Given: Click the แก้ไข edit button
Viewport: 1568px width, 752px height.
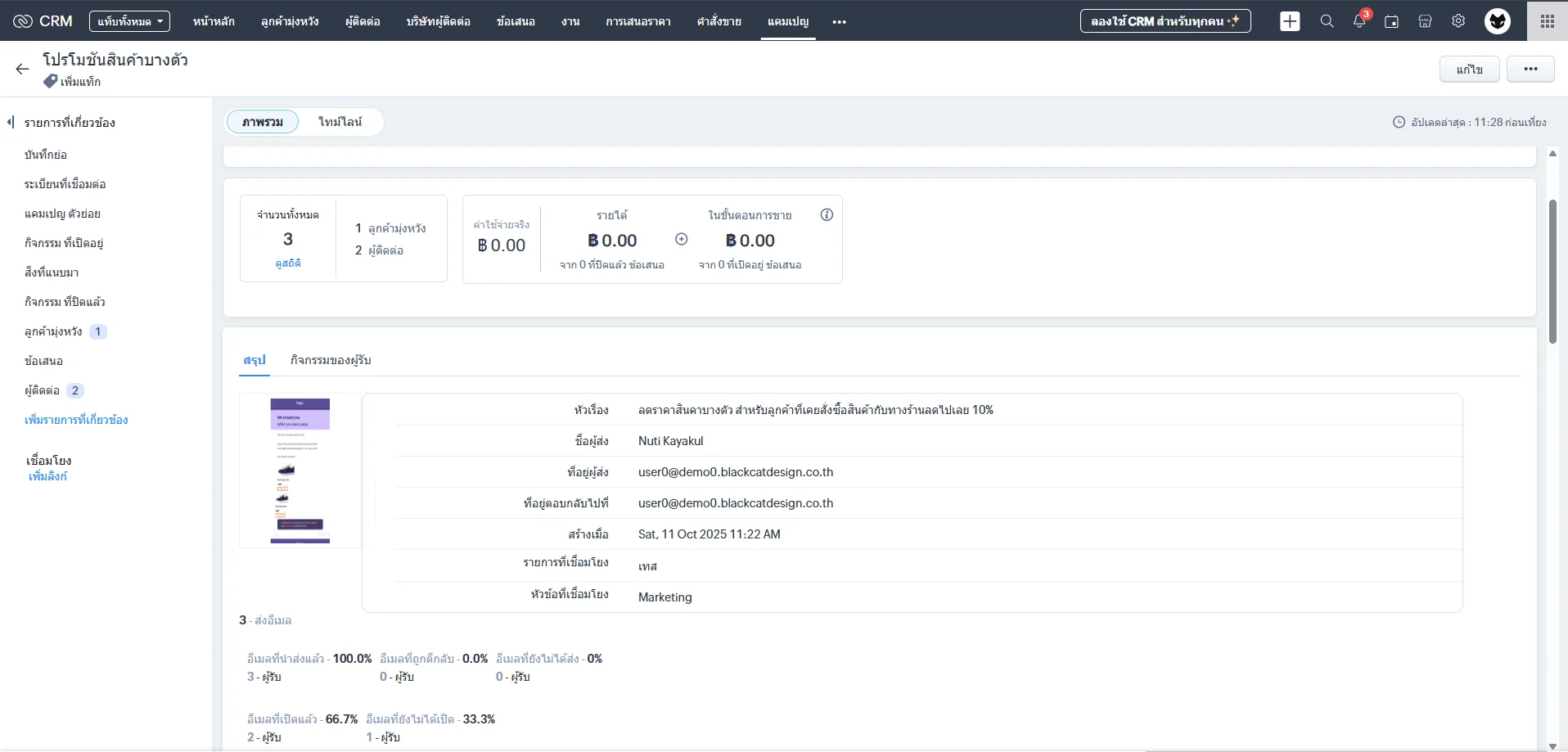Looking at the screenshot, I should [x=1470, y=69].
